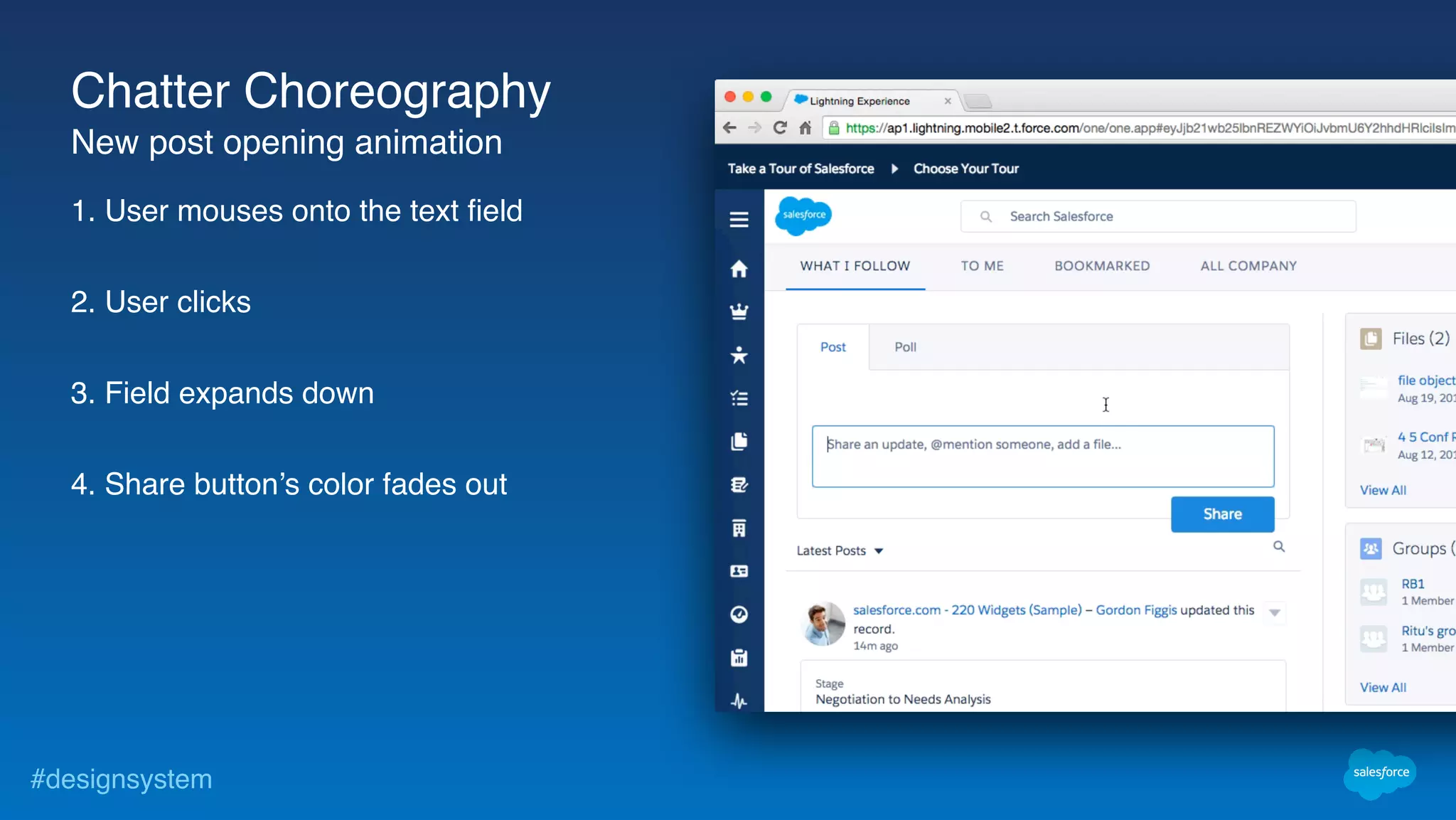Screen dimensions: 1456x820
Task: Click Choose Your Tour
Action: pos(965,169)
